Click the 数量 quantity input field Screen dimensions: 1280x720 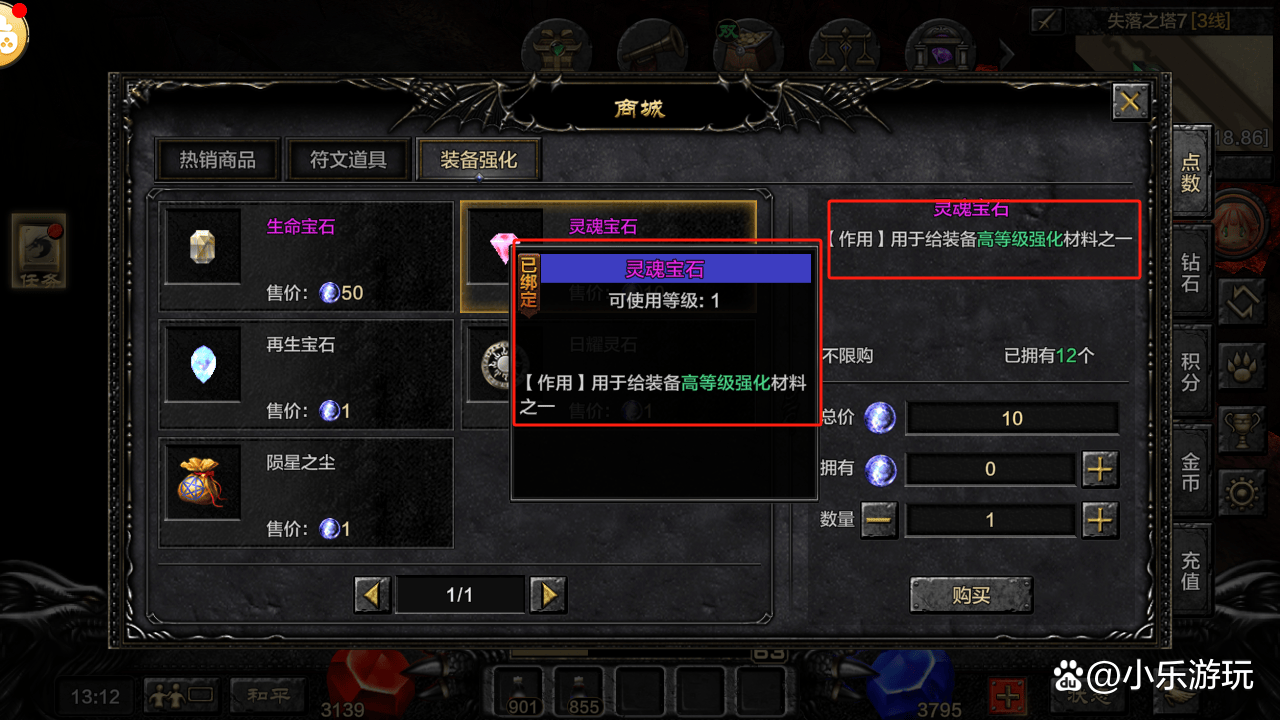pos(990,520)
